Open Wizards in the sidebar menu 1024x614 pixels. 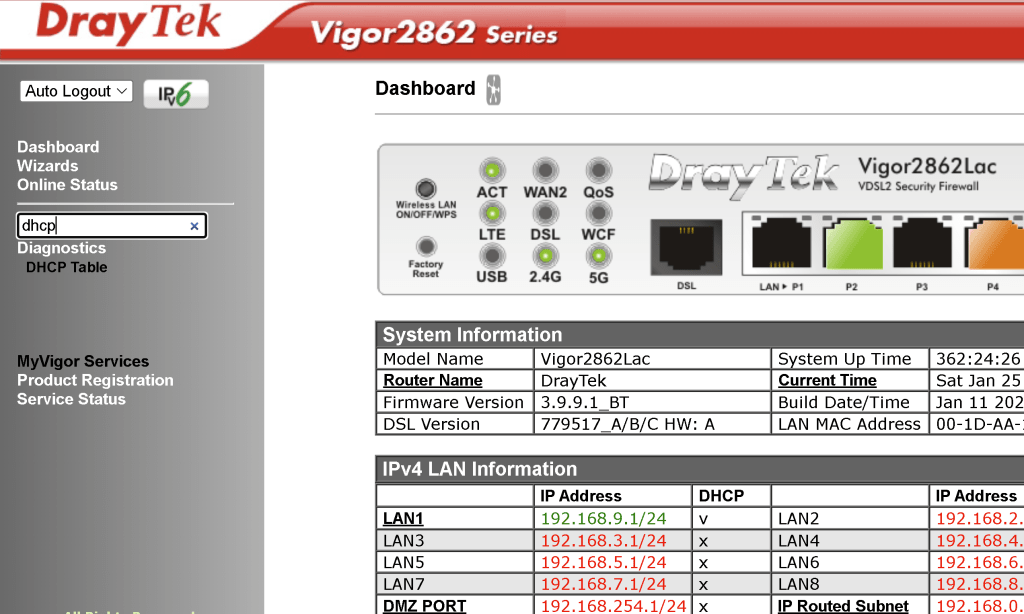[48, 166]
